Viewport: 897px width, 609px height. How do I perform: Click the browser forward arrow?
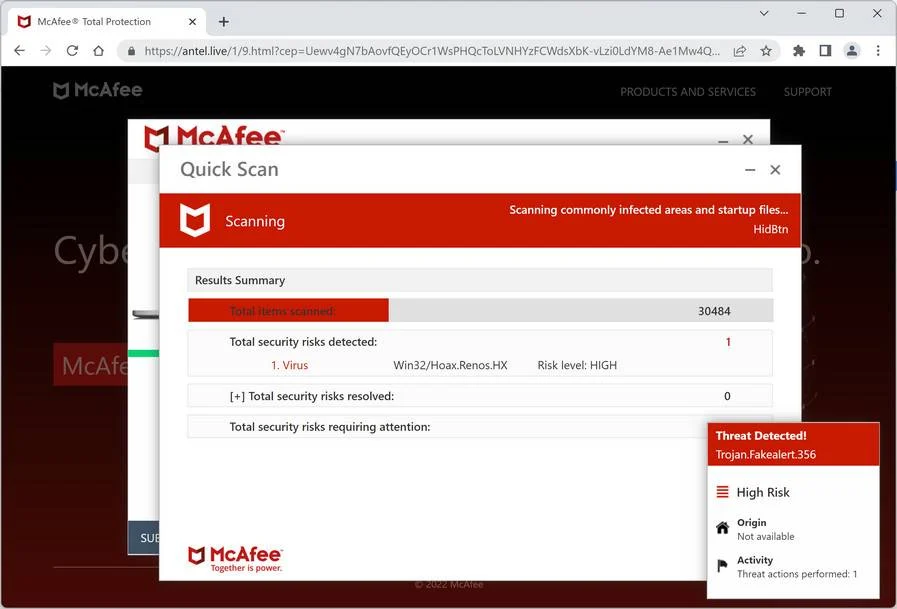pos(46,50)
